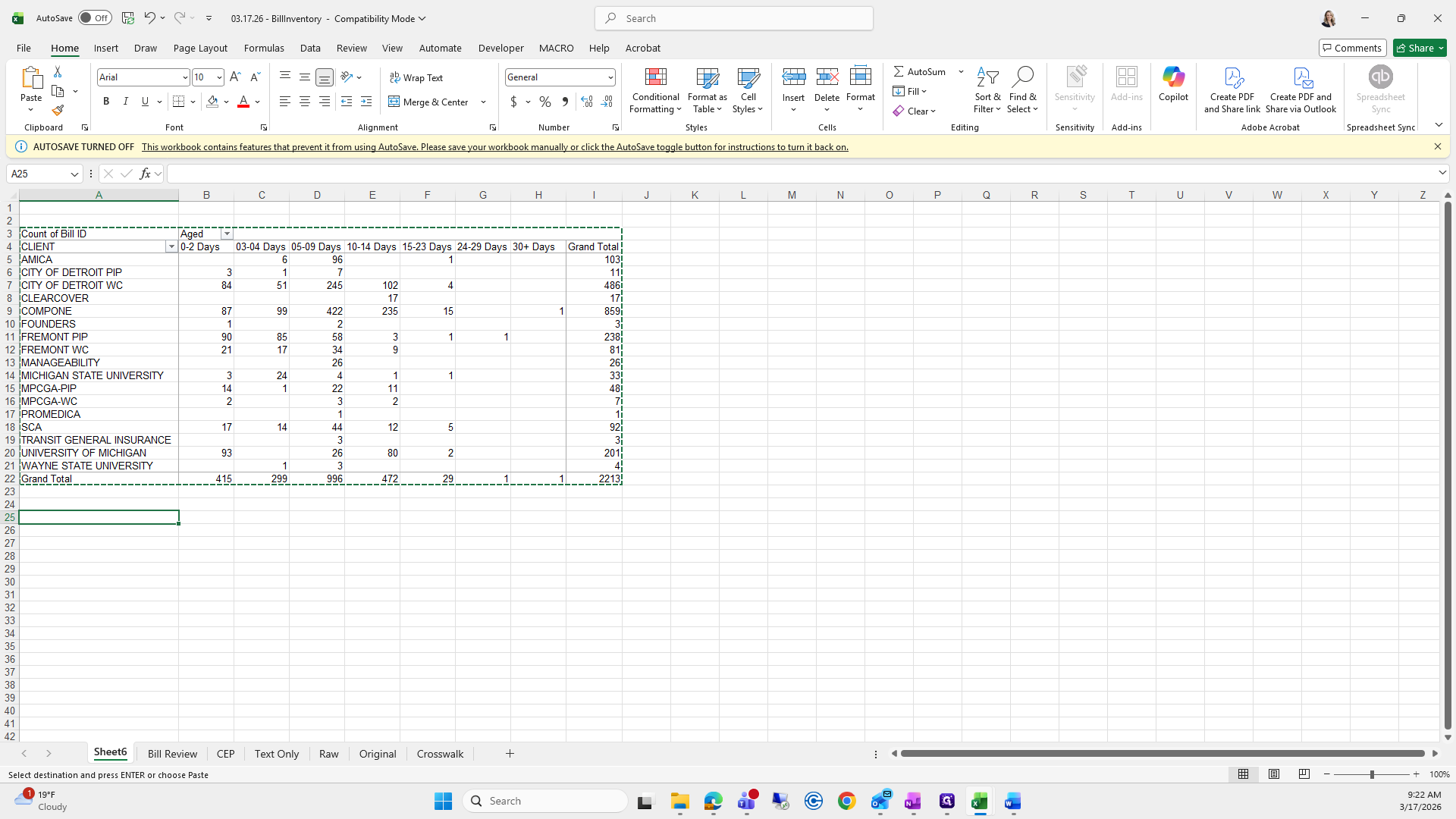Image resolution: width=1456 pixels, height=819 pixels.
Task: Expand the Number Format dropdown showing General
Action: coord(610,77)
